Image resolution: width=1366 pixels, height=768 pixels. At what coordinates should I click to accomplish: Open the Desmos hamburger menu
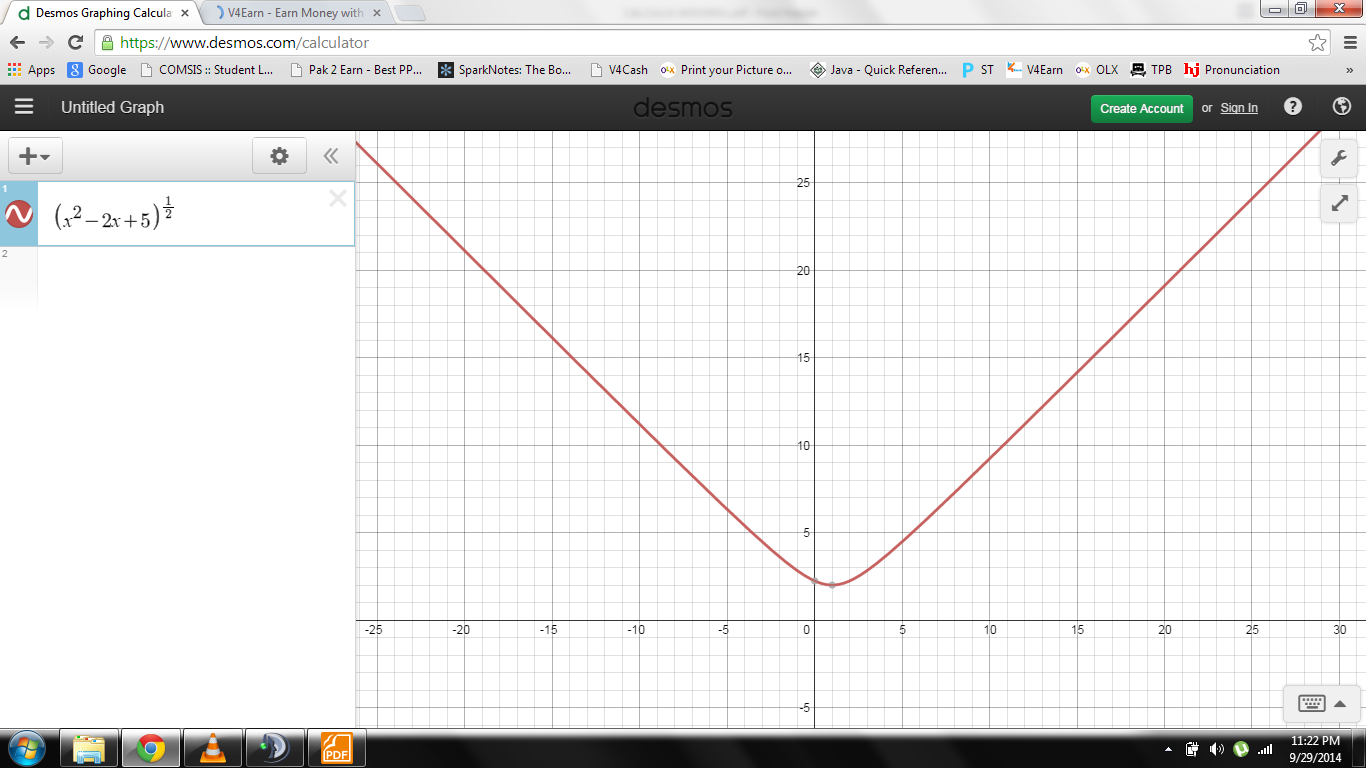point(24,107)
